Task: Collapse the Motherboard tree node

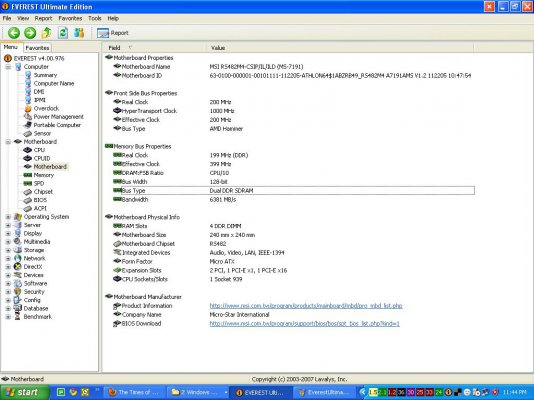Action: point(8,142)
